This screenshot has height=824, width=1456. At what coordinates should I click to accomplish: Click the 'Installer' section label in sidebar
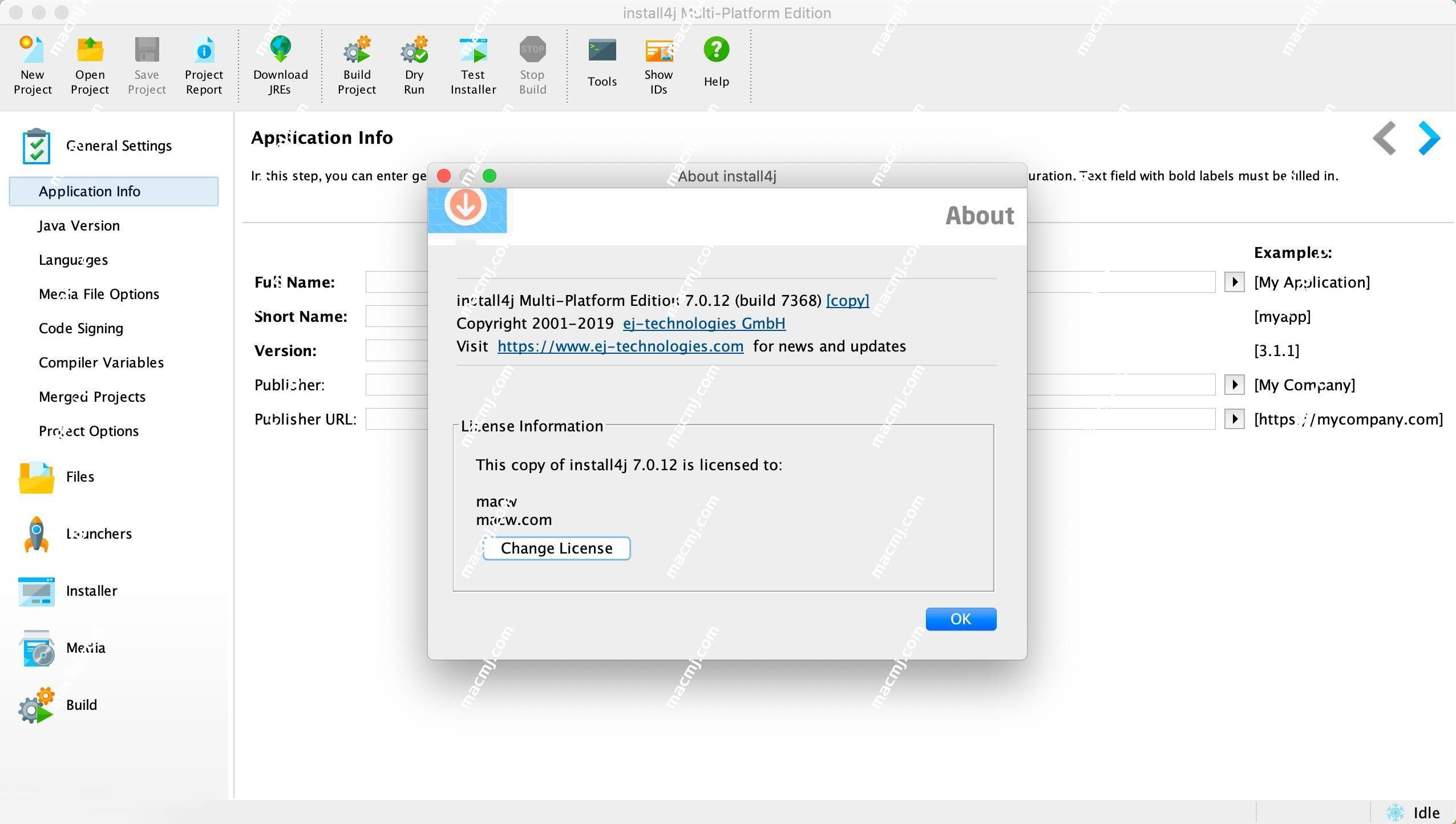[91, 591]
